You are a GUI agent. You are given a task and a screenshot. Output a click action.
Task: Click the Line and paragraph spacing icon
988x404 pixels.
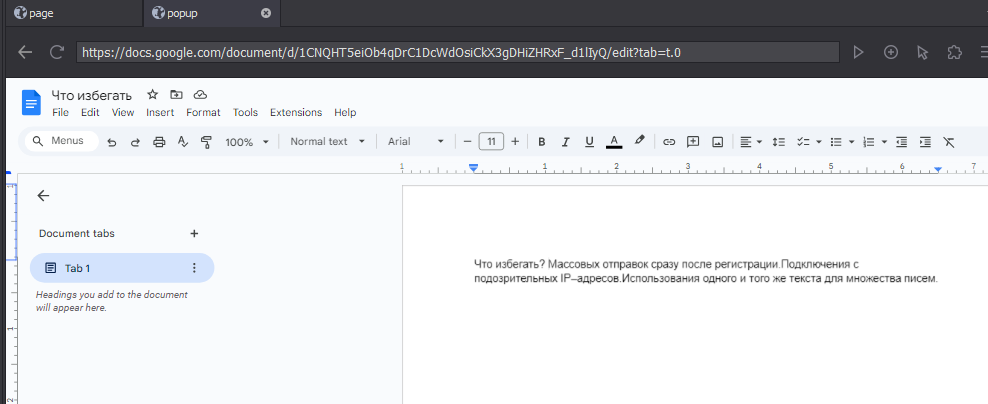tap(779, 142)
